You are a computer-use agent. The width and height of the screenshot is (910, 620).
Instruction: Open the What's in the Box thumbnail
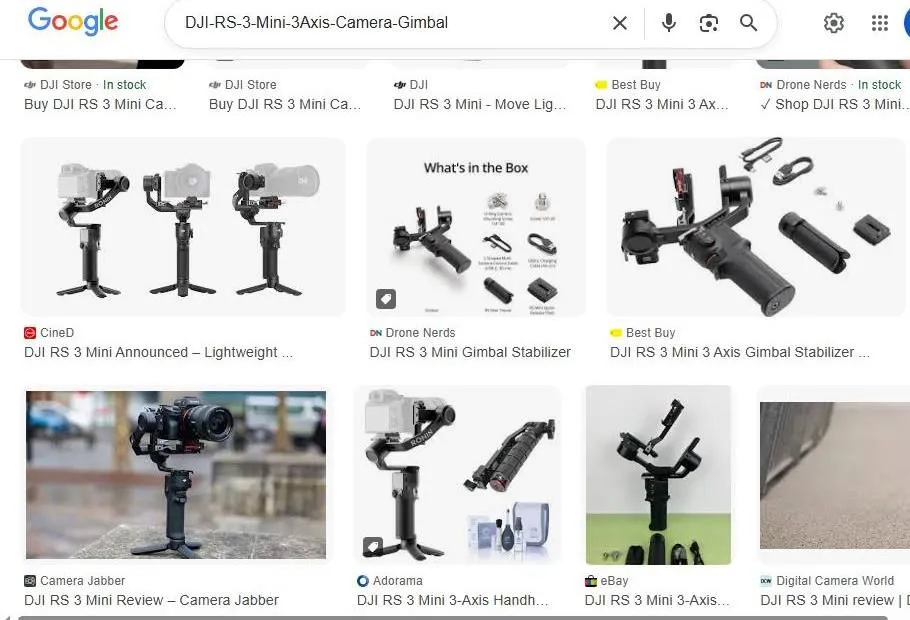(476, 227)
